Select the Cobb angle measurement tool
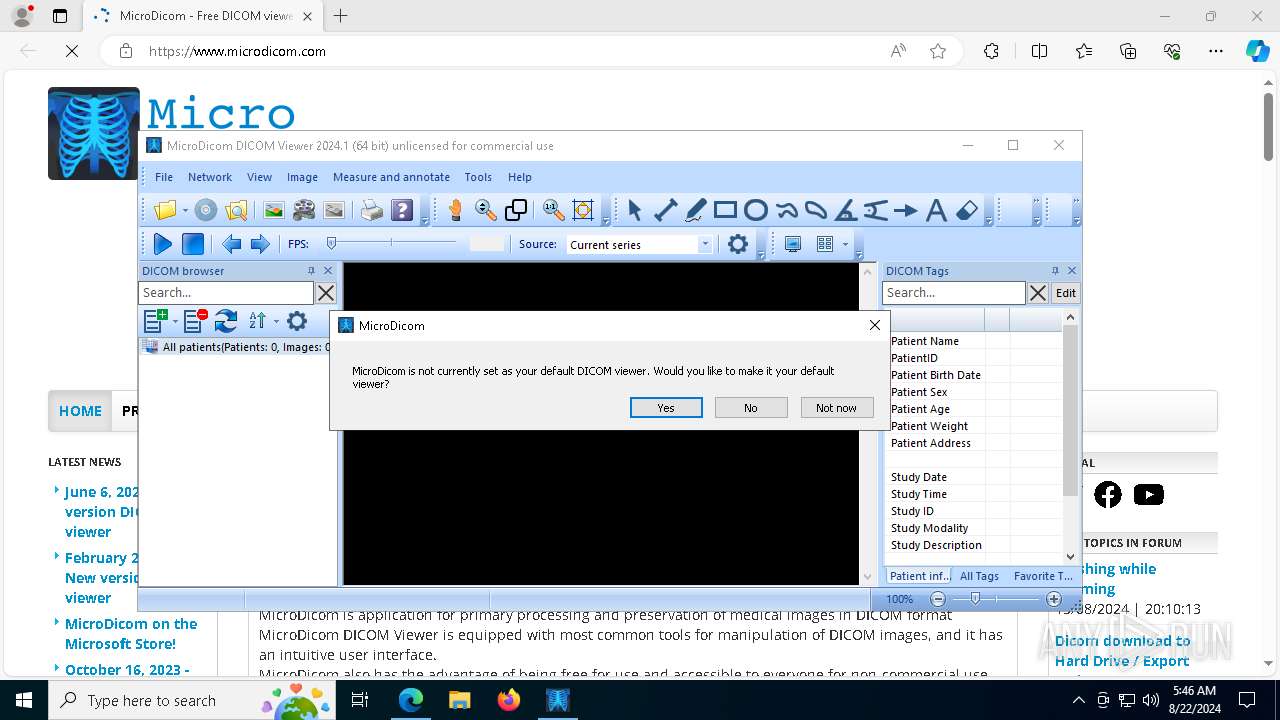 pyautogui.click(x=876, y=210)
